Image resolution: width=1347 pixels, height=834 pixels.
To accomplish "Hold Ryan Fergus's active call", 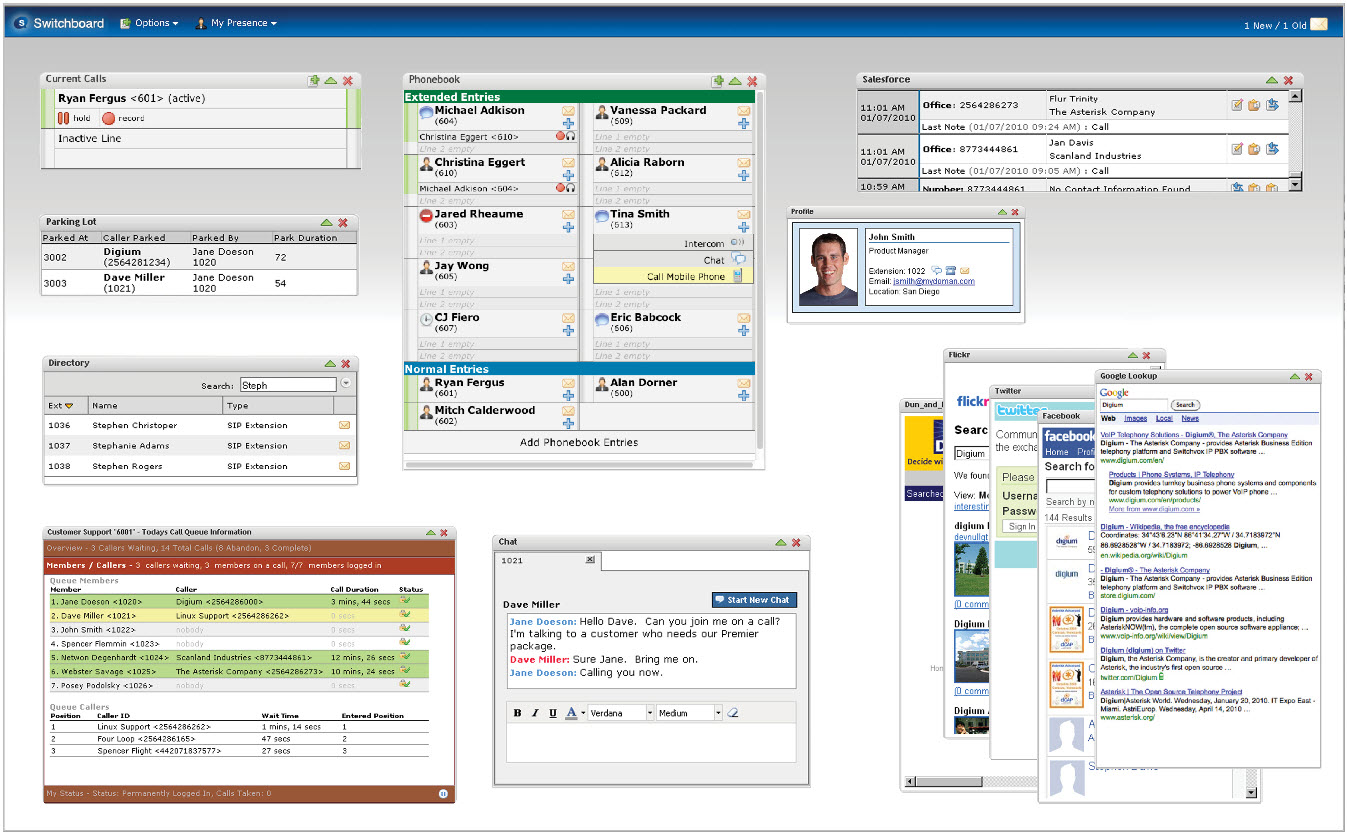I will [74, 118].
